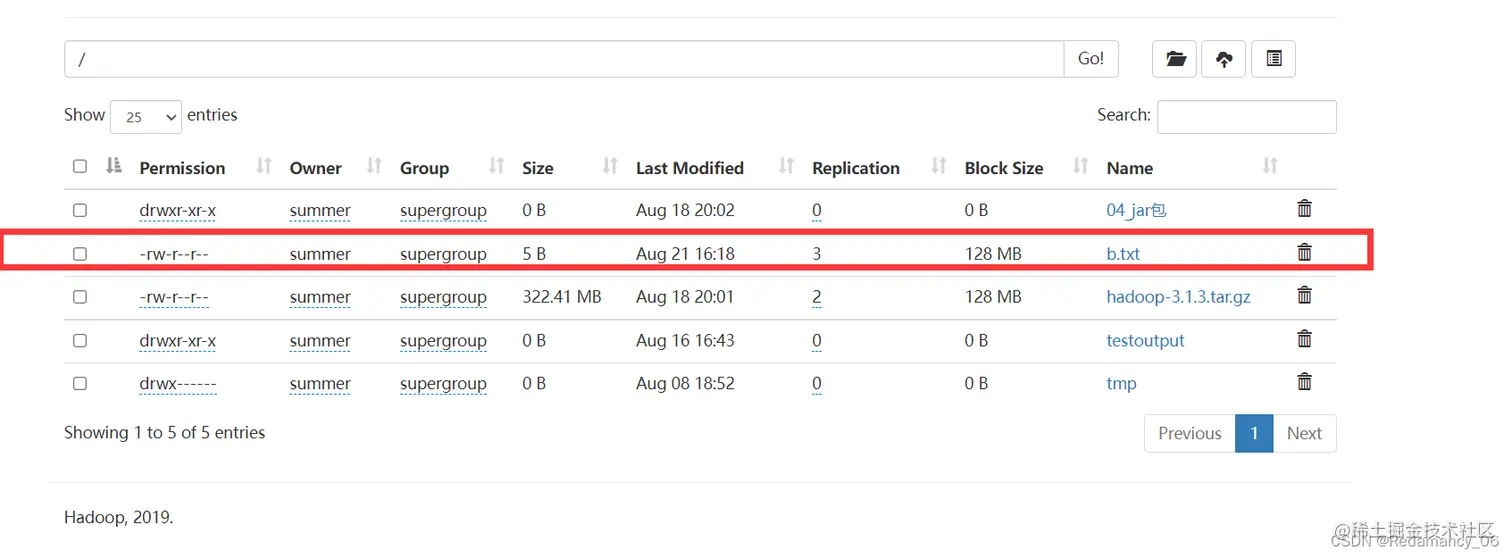The height and width of the screenshot is (558, 1512).
Task: Click the cut and paste list icon
Action: 1273,59
